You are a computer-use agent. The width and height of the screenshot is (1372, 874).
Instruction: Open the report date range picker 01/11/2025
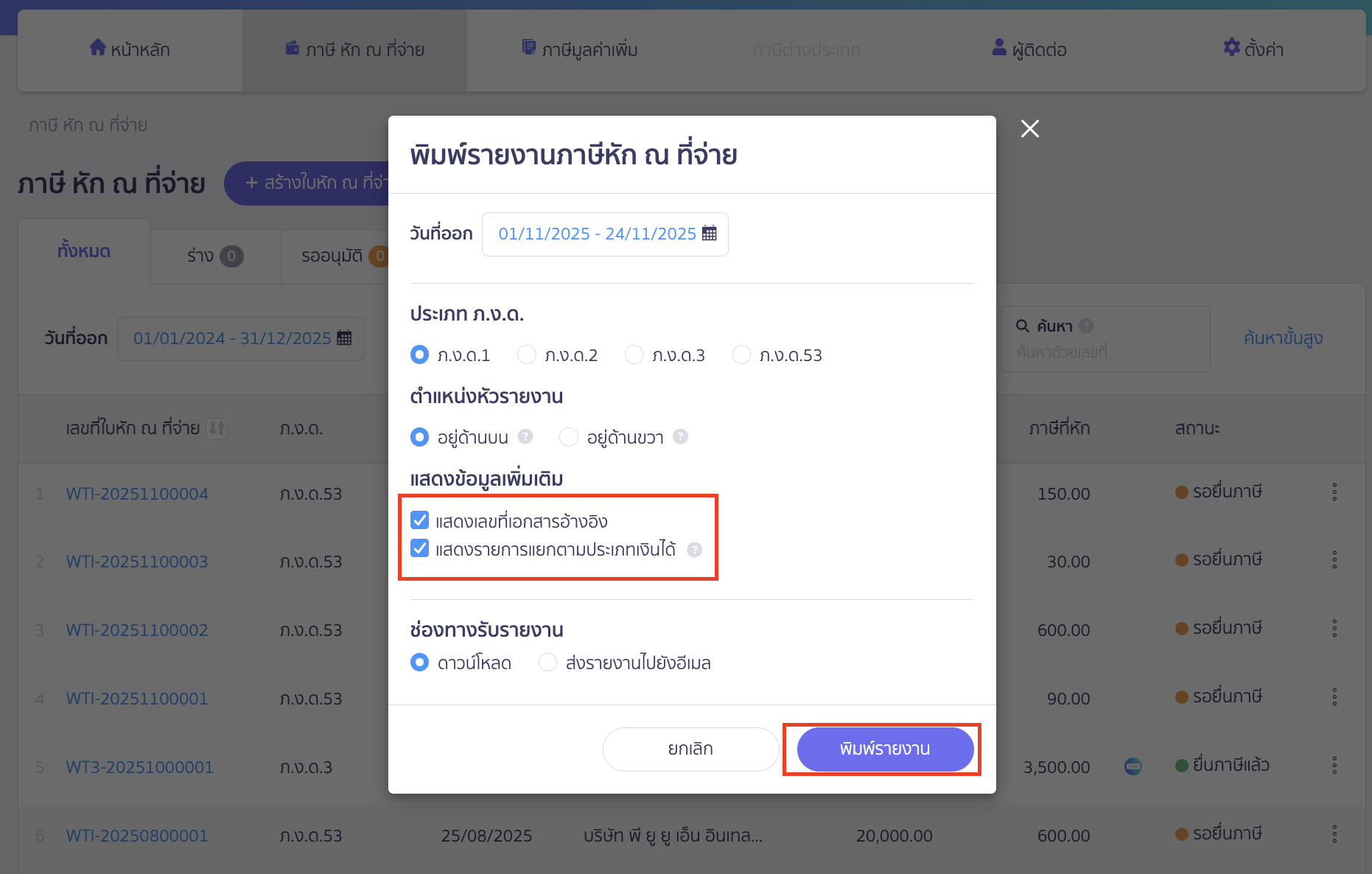click(x=597, y=234)
